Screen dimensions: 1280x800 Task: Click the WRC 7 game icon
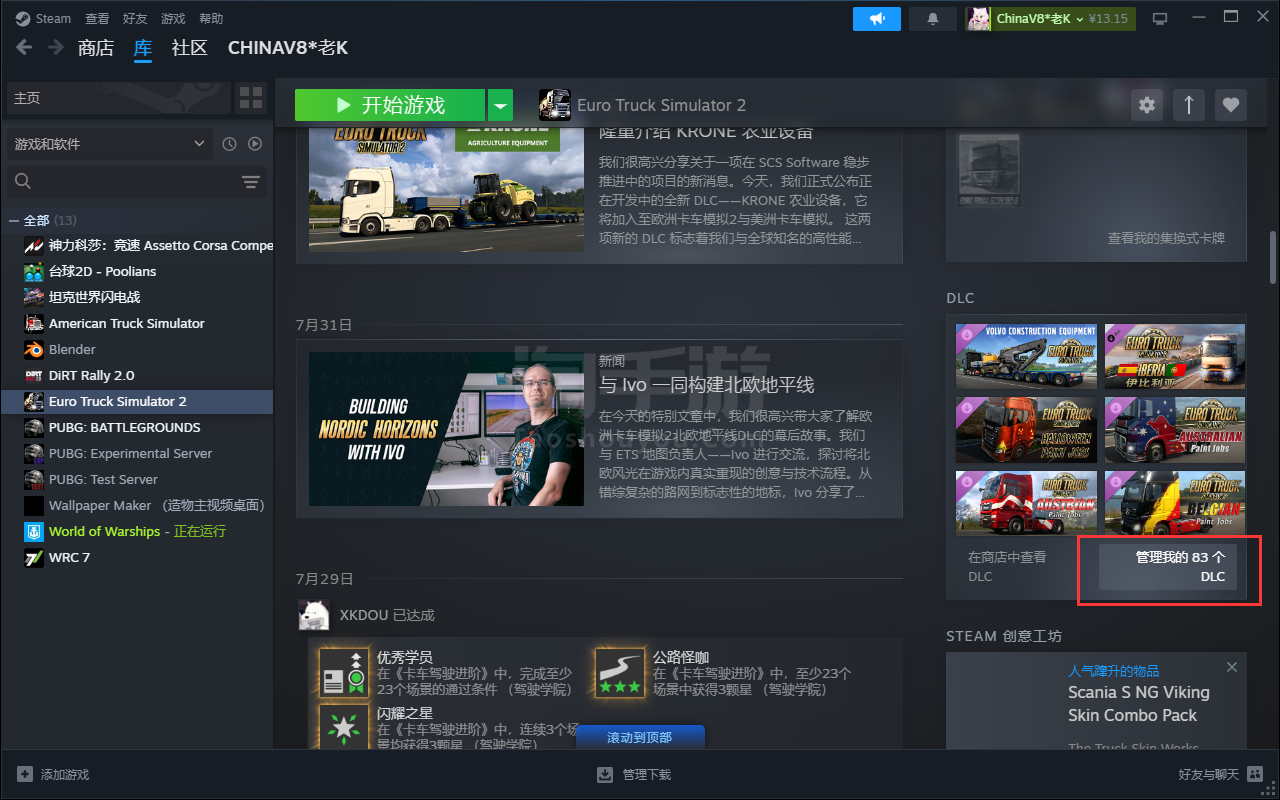(34, 557)
